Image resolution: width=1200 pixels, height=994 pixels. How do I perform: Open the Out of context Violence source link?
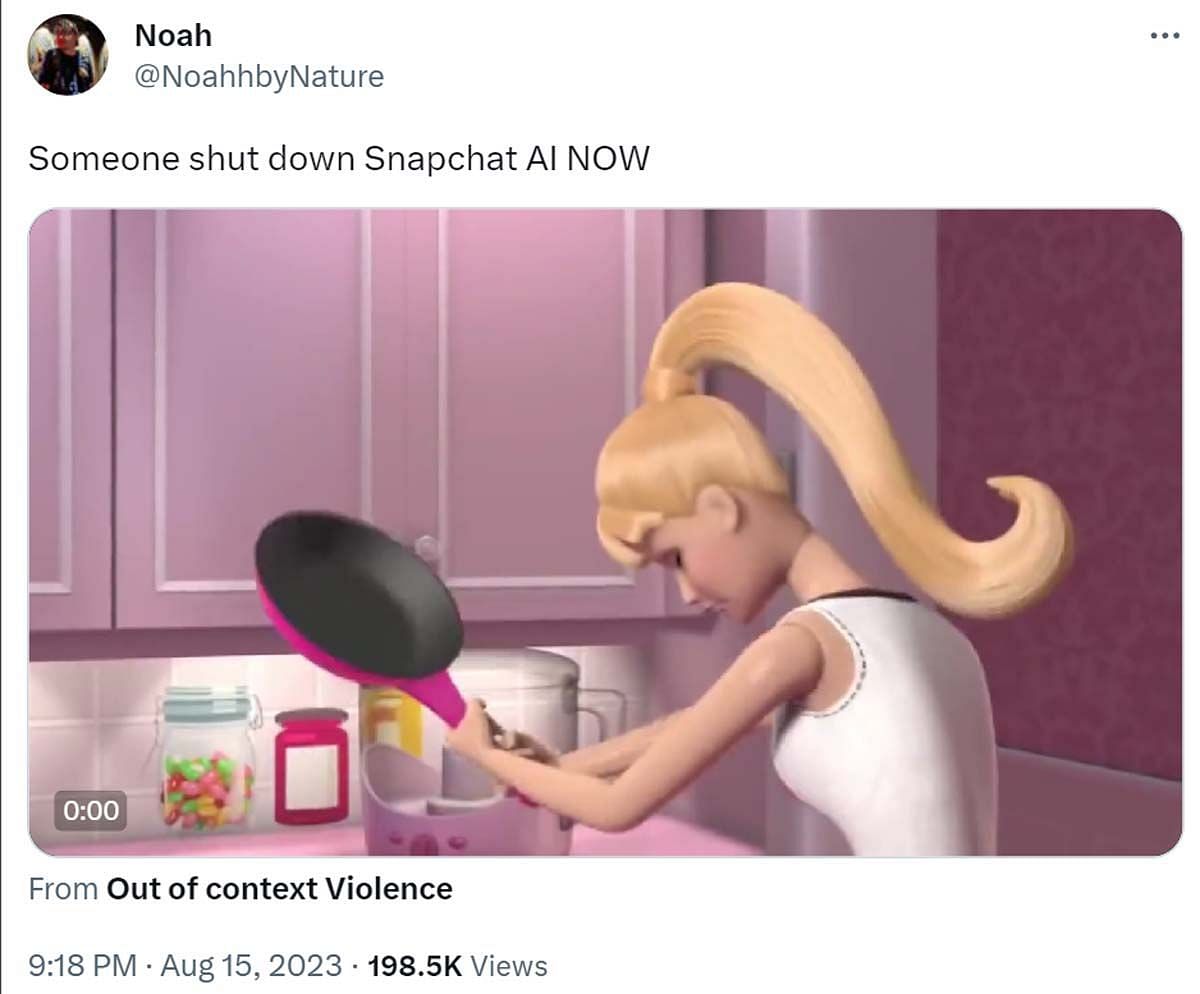[279, 888]
